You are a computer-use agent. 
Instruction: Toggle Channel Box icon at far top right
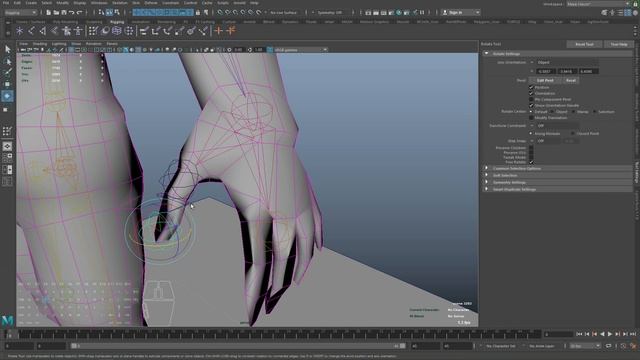point(635,13)
